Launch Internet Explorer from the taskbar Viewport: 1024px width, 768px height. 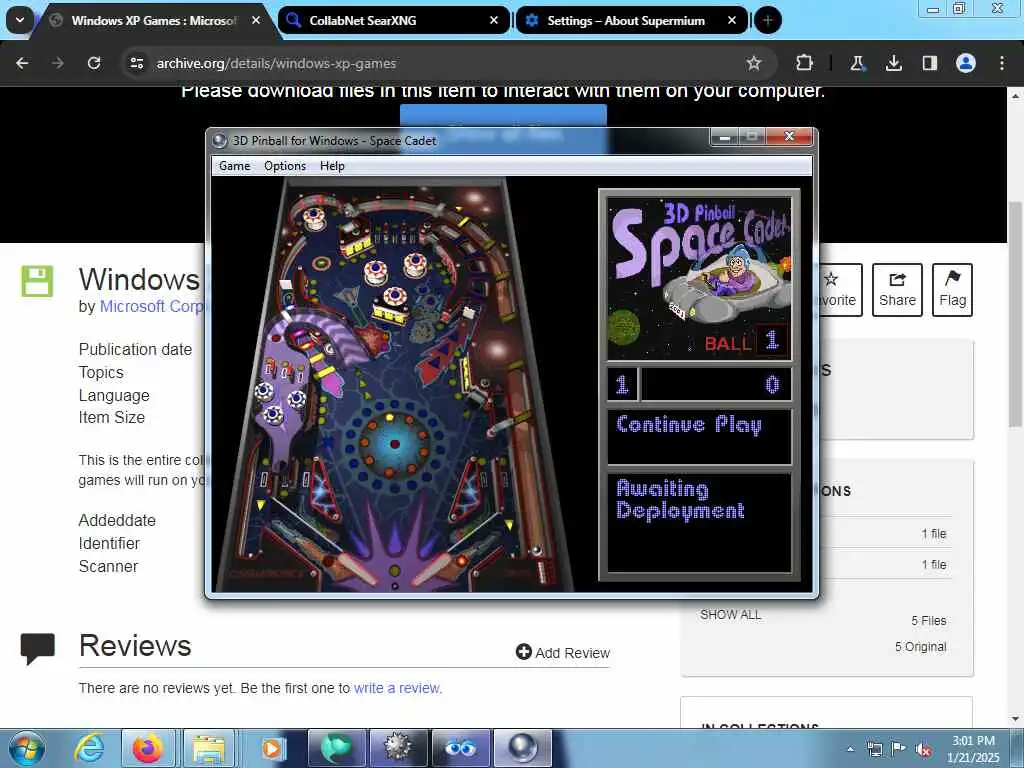[x=89, y=748]
